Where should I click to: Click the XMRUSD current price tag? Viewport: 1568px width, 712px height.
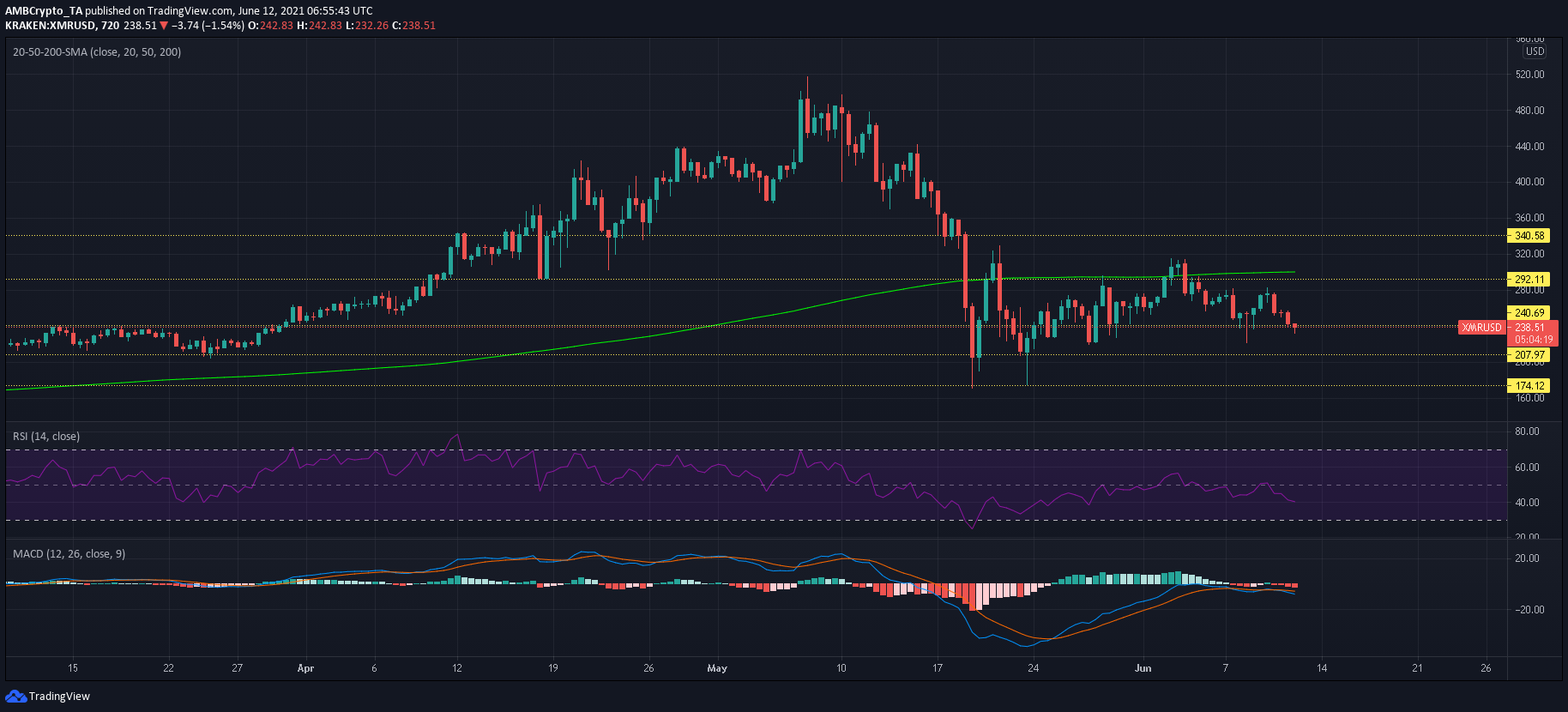tap(1482, 328)
